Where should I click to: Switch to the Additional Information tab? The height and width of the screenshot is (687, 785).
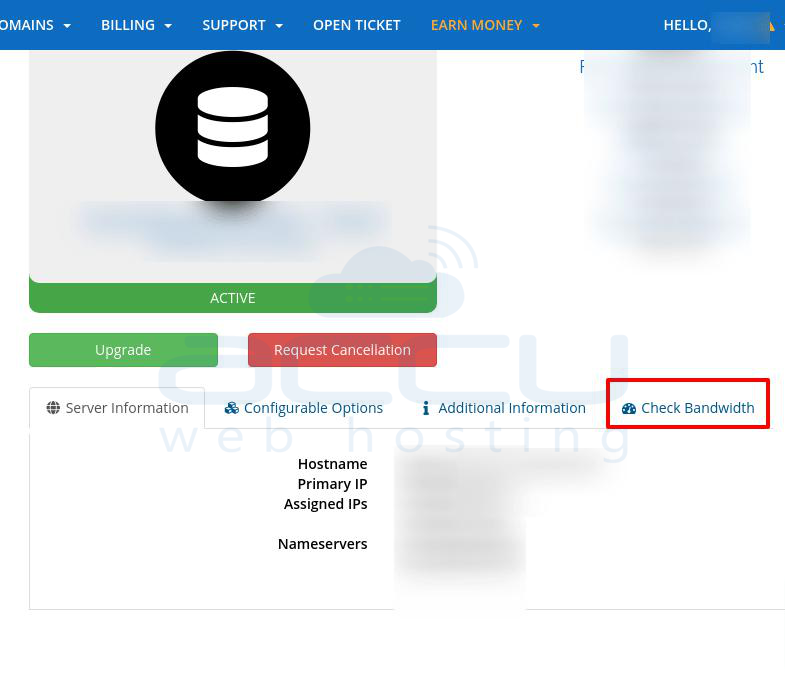511,408
